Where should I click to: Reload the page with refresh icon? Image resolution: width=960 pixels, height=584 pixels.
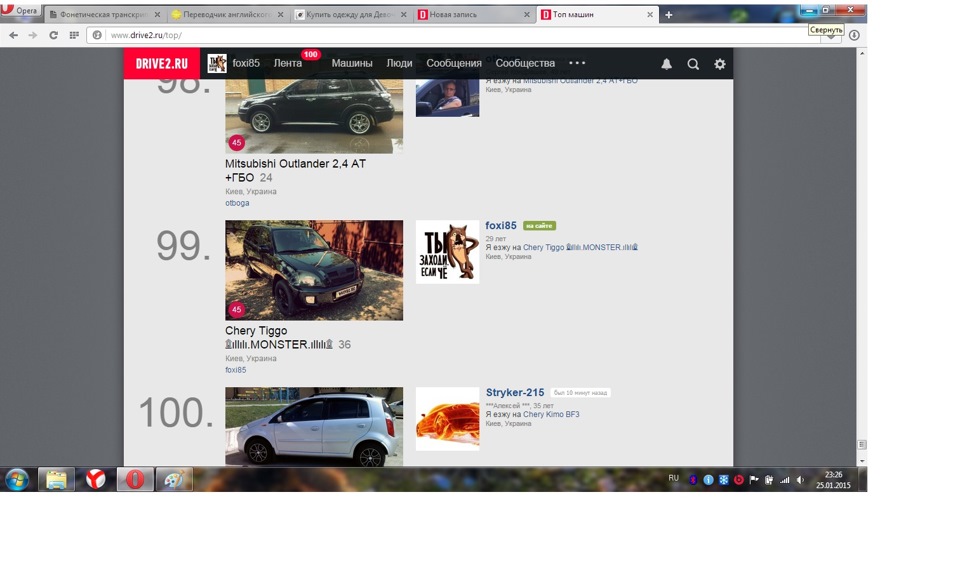click(53, 36)
